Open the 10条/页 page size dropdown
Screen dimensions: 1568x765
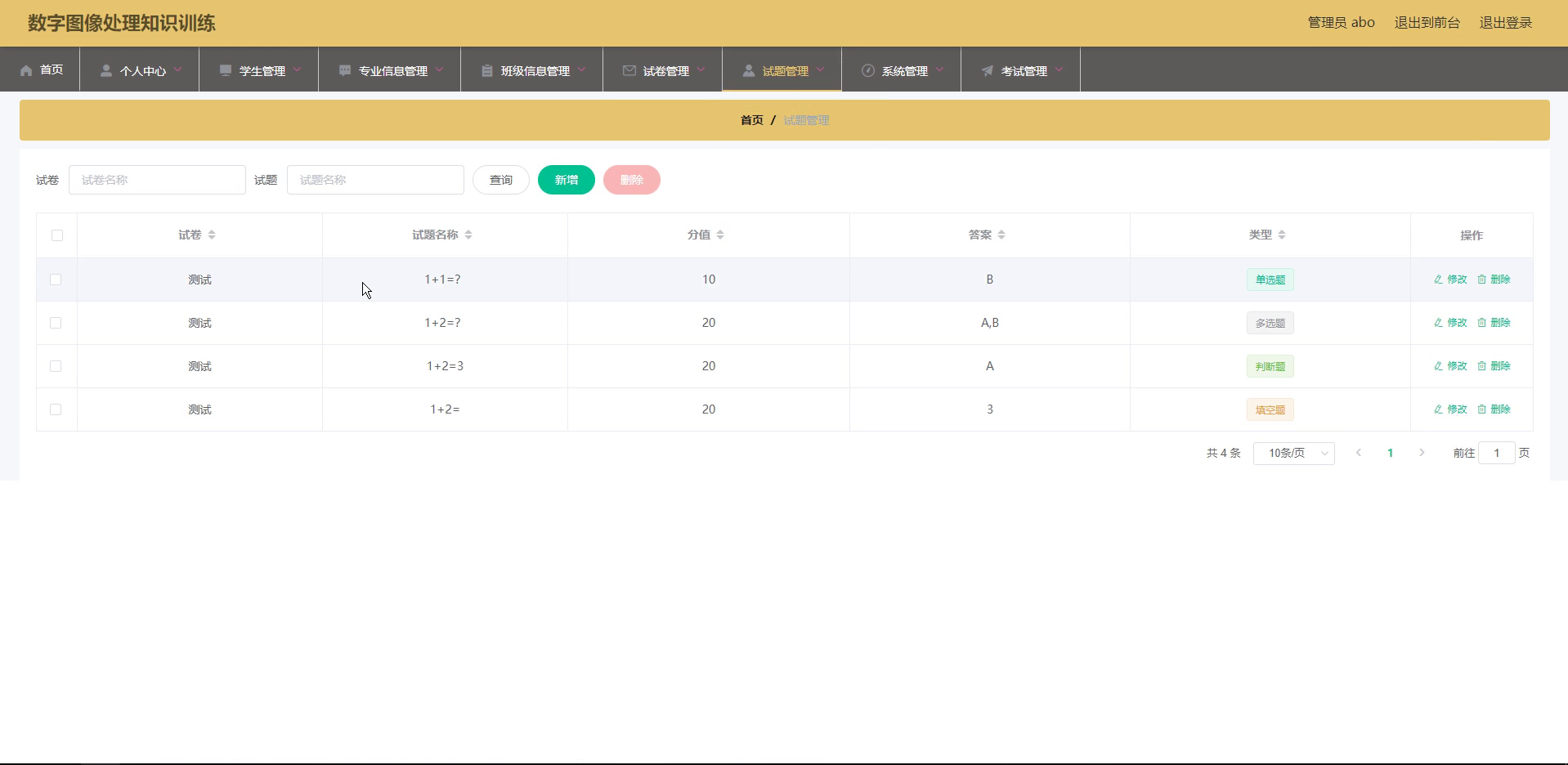[x=1294, y=453]
